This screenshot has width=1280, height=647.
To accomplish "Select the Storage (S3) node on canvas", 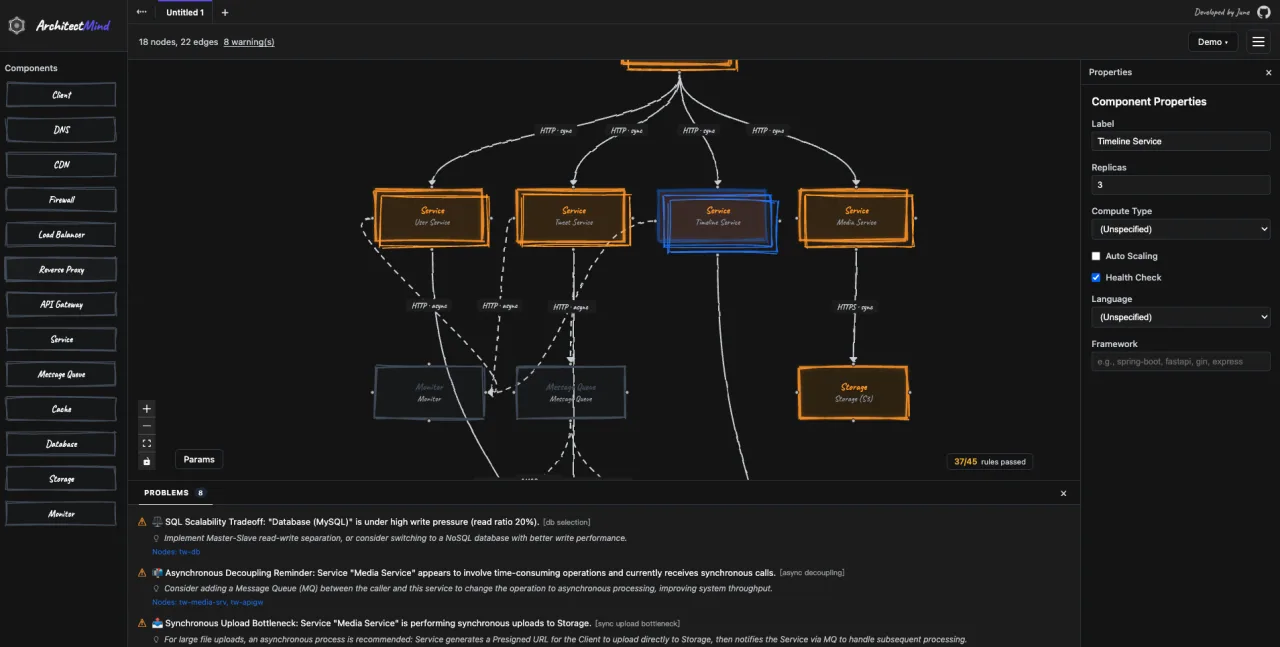I will click(x=853, y=392).
